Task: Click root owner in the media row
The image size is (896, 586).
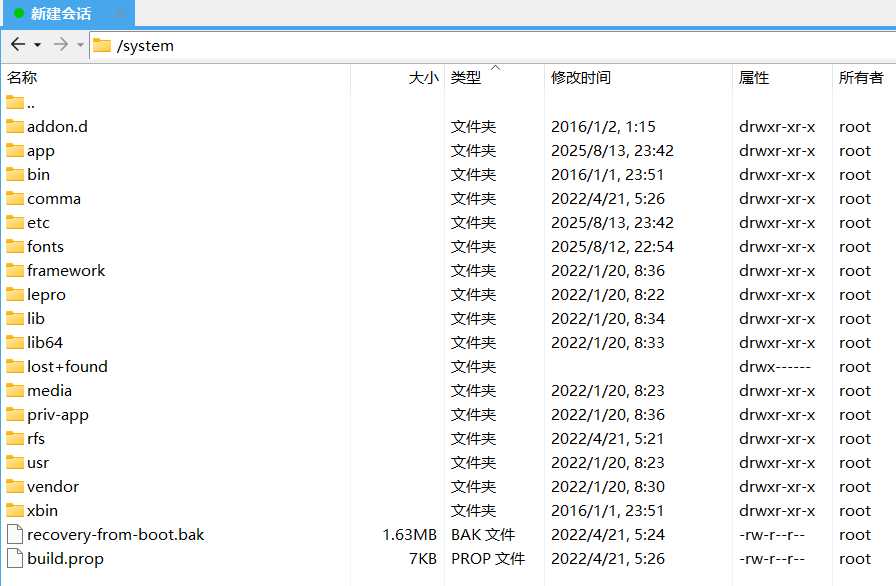Action: 855,391
